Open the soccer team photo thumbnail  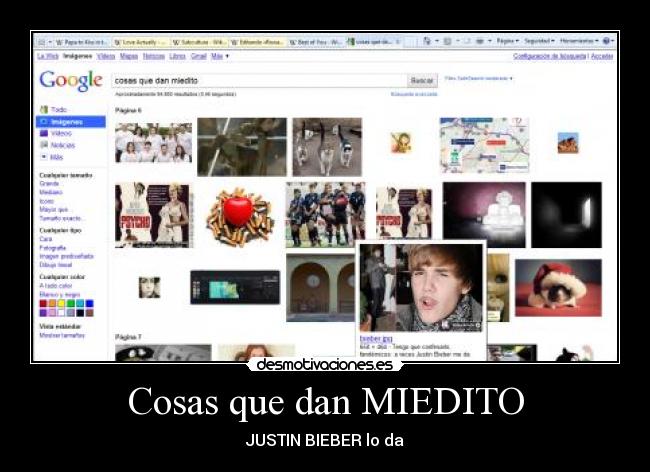[x=325, y=215]
